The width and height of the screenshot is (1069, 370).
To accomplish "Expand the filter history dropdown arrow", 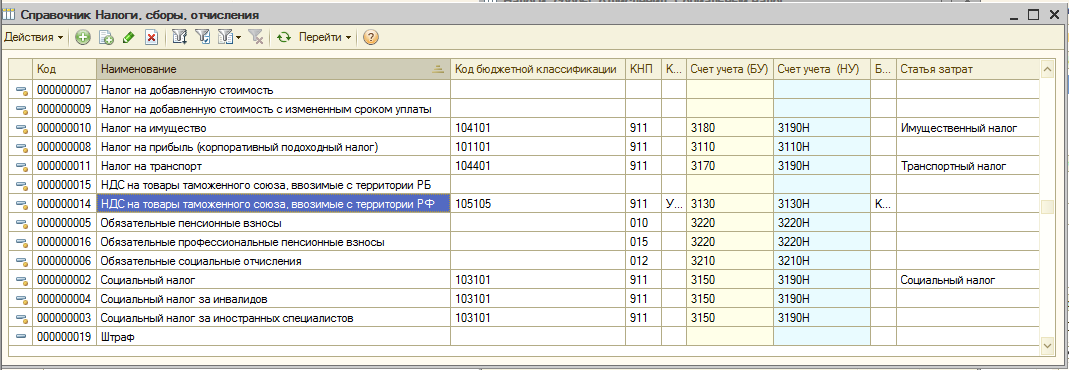I will 239,38.
